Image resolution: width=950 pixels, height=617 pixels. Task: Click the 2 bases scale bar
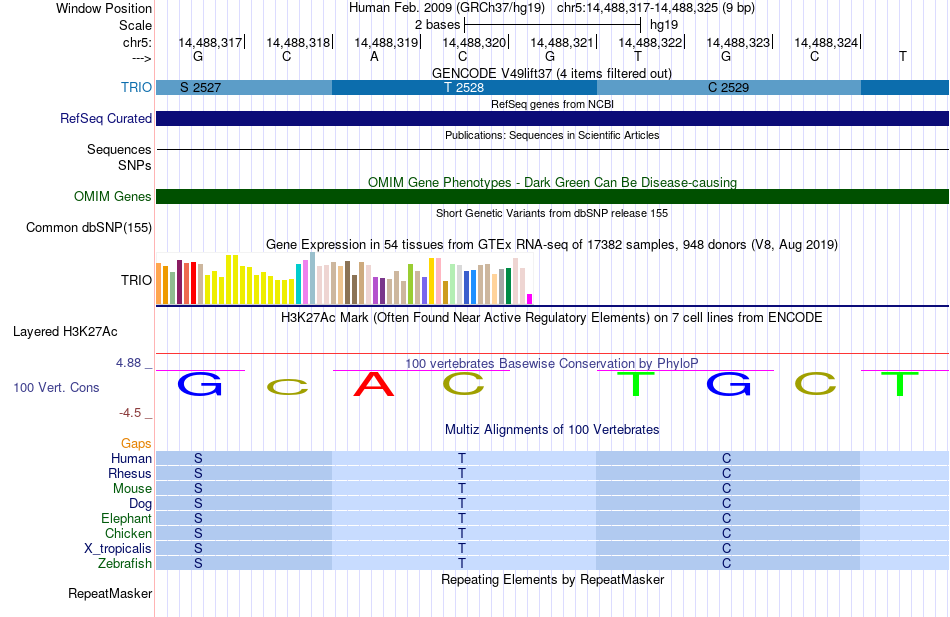[552, 25]
